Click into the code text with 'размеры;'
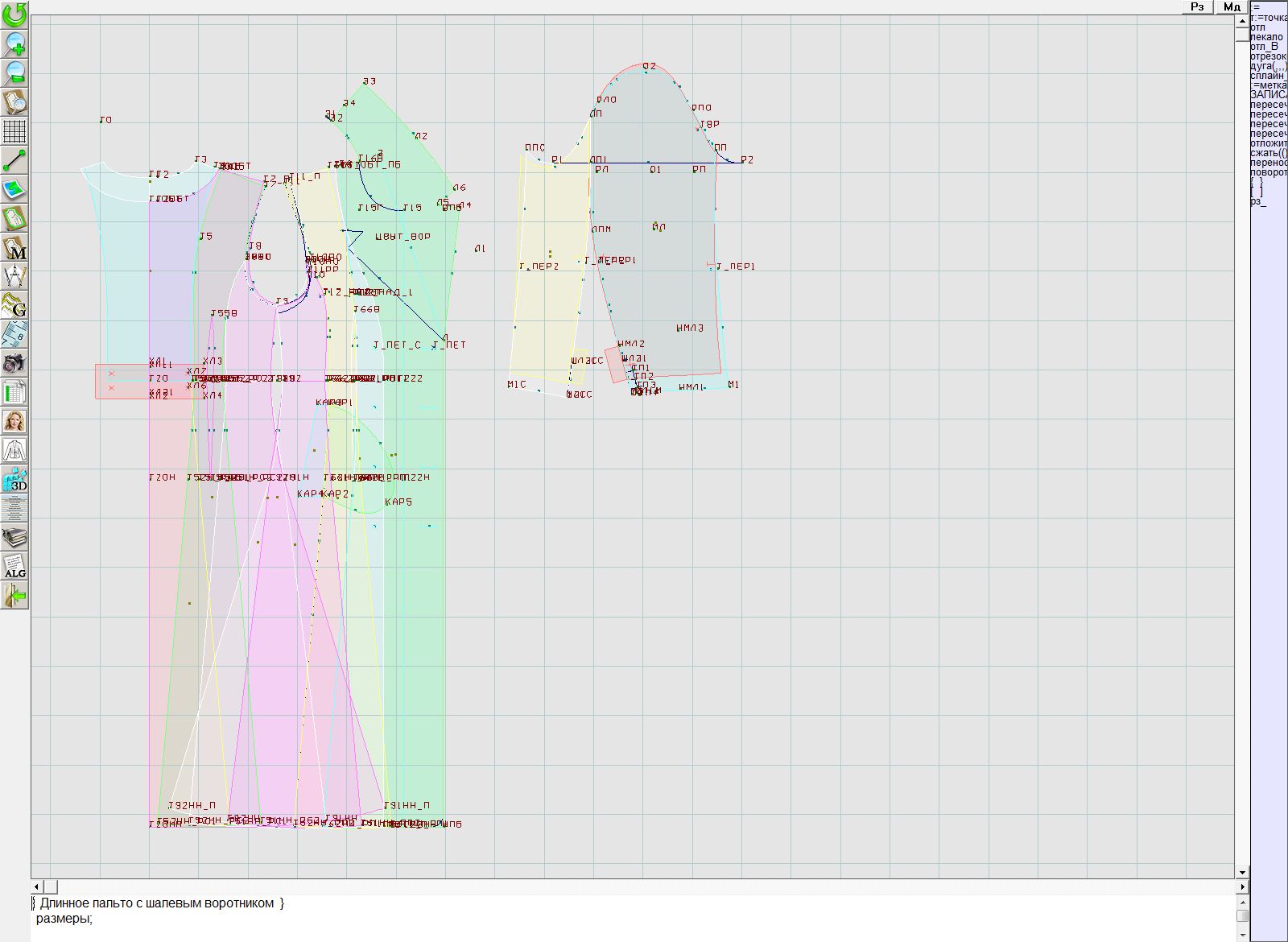Viewport: 1288px width, 942px height. 64,919
